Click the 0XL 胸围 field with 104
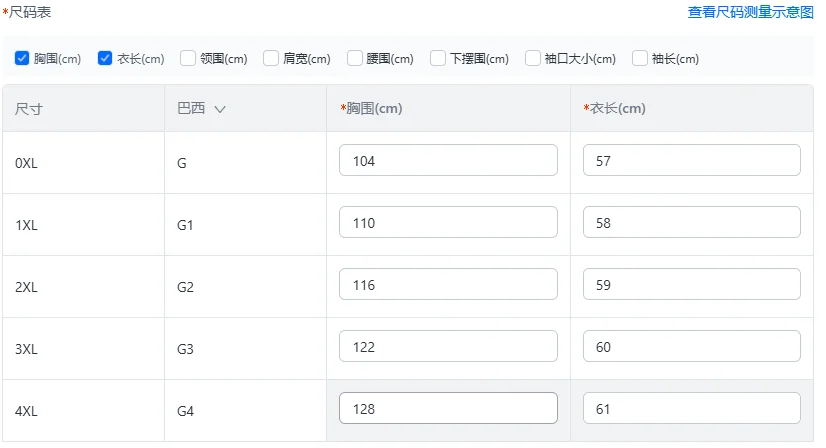Viewport: 826px width, 448px height. [448, 161]
